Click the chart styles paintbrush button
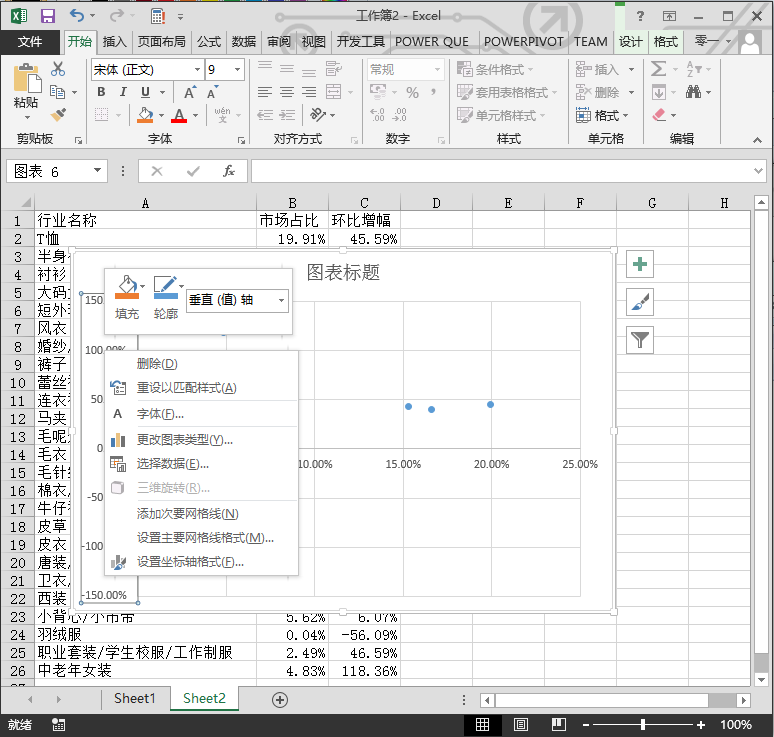774x737 pixels. [639, 302]
